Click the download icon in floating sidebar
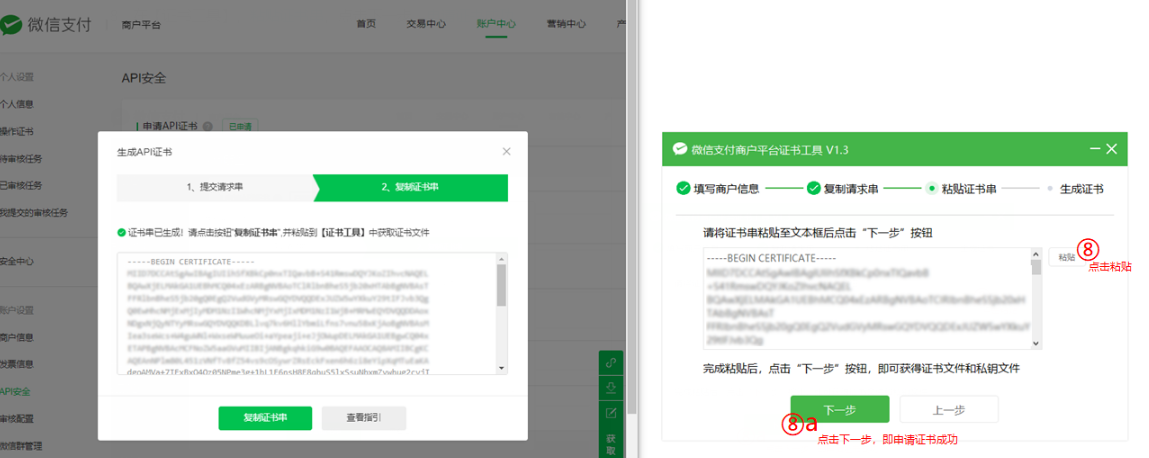Image resolution: width=1149 pixels, height=458 pixels. point(610,387)
